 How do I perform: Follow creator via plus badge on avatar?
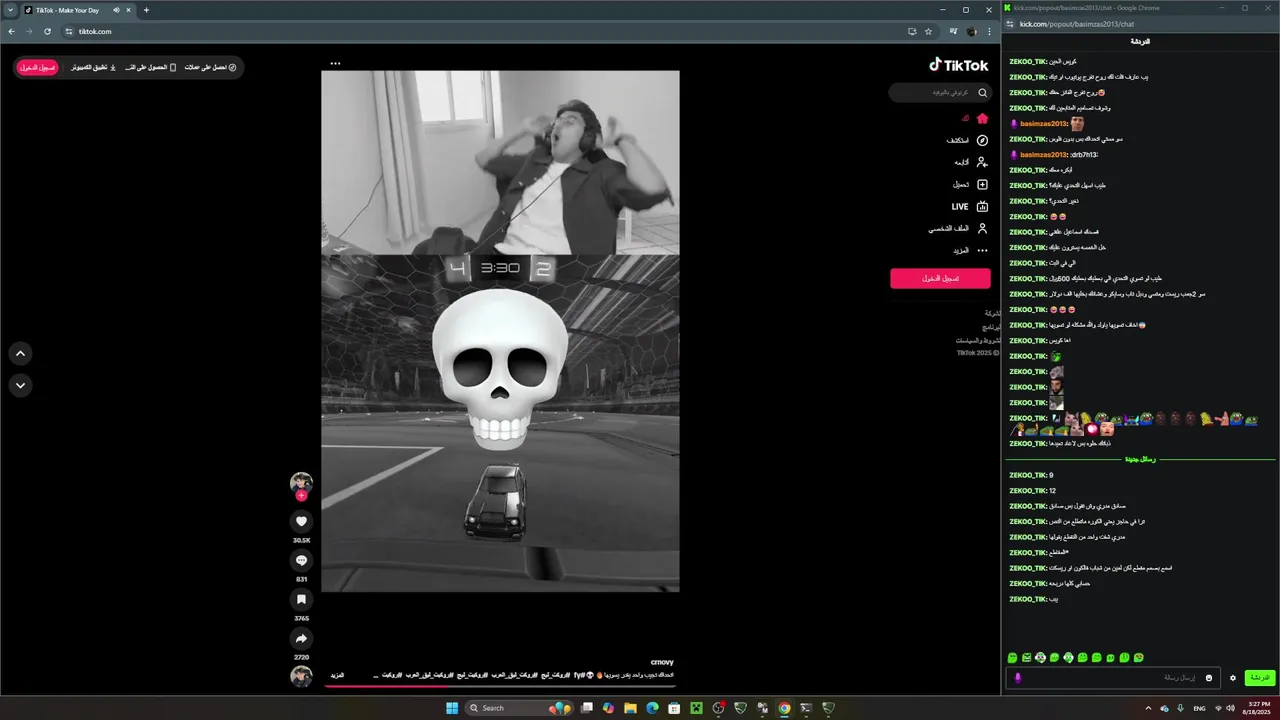click(x=301, y=495)
